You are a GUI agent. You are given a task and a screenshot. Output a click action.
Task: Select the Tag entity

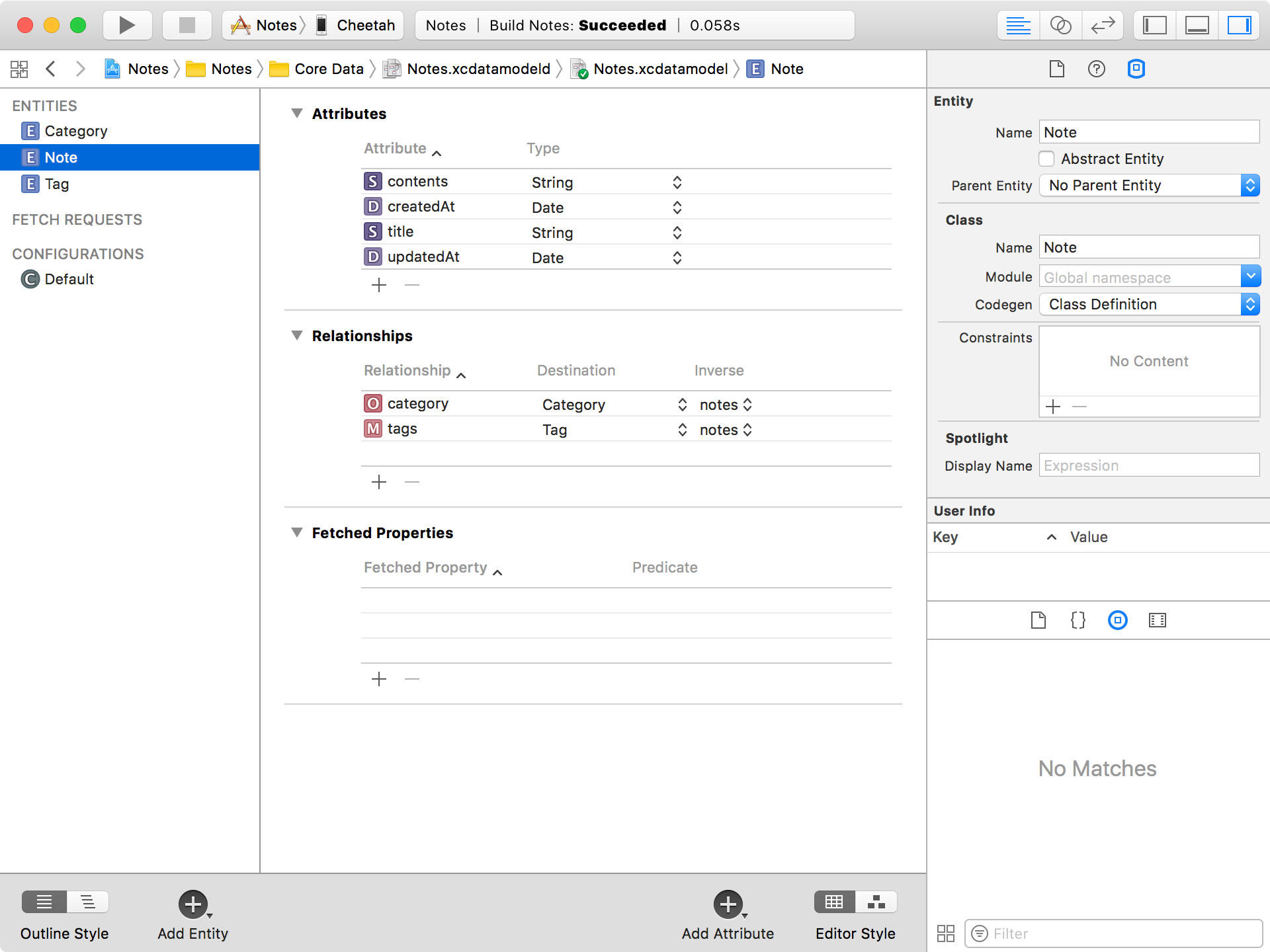point(57,184)
